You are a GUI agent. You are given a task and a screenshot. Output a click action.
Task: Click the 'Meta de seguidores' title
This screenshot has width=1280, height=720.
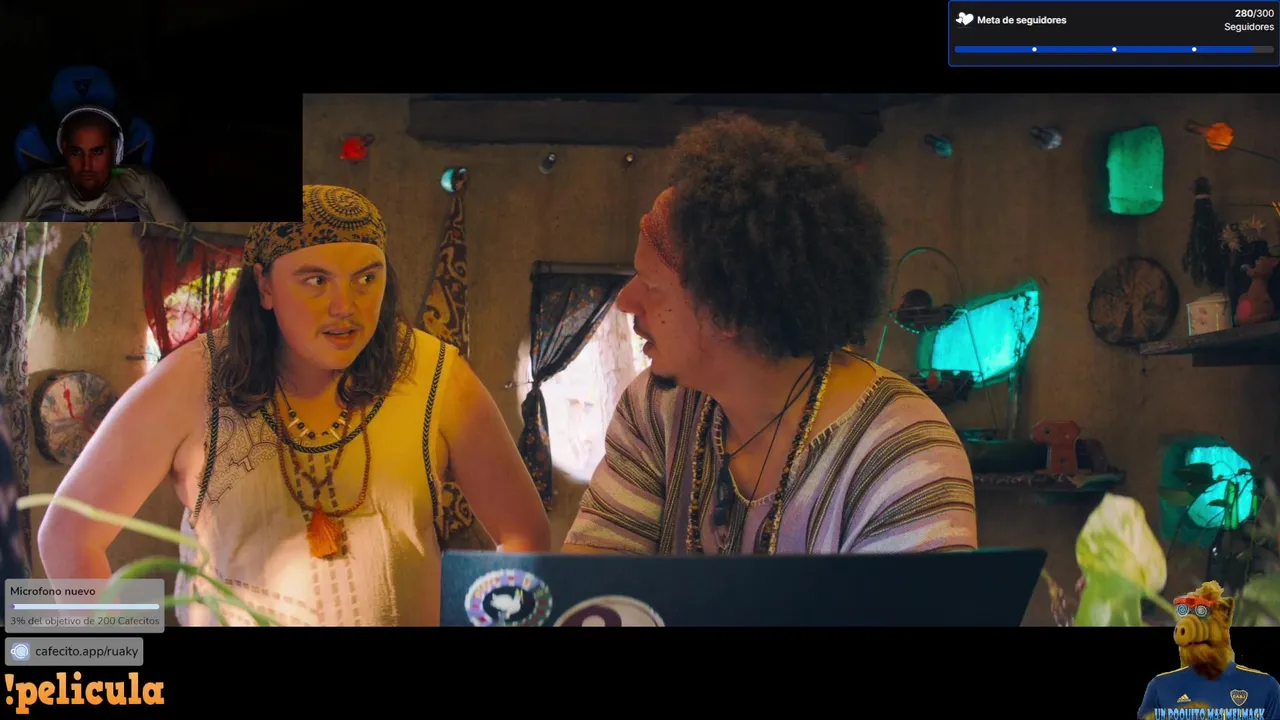pyautogui.click(x=1021, y=20)
